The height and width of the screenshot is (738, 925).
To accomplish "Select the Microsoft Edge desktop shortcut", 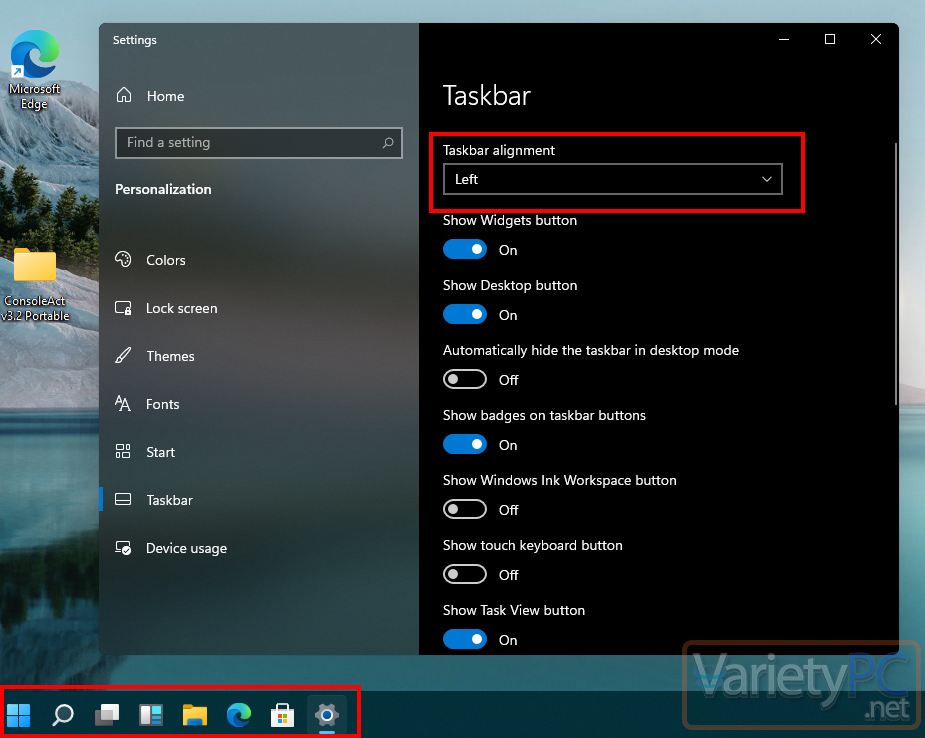I will 34,70.
